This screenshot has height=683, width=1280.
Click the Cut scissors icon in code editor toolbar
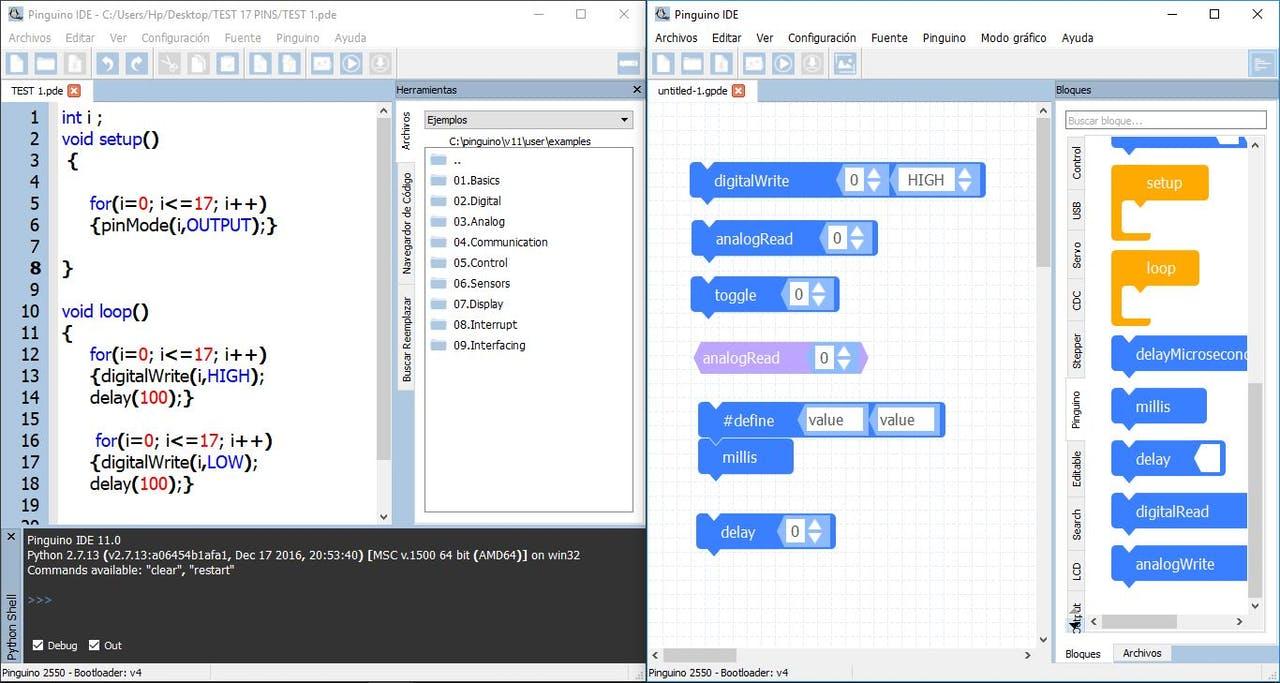click(x=169, y=63)
